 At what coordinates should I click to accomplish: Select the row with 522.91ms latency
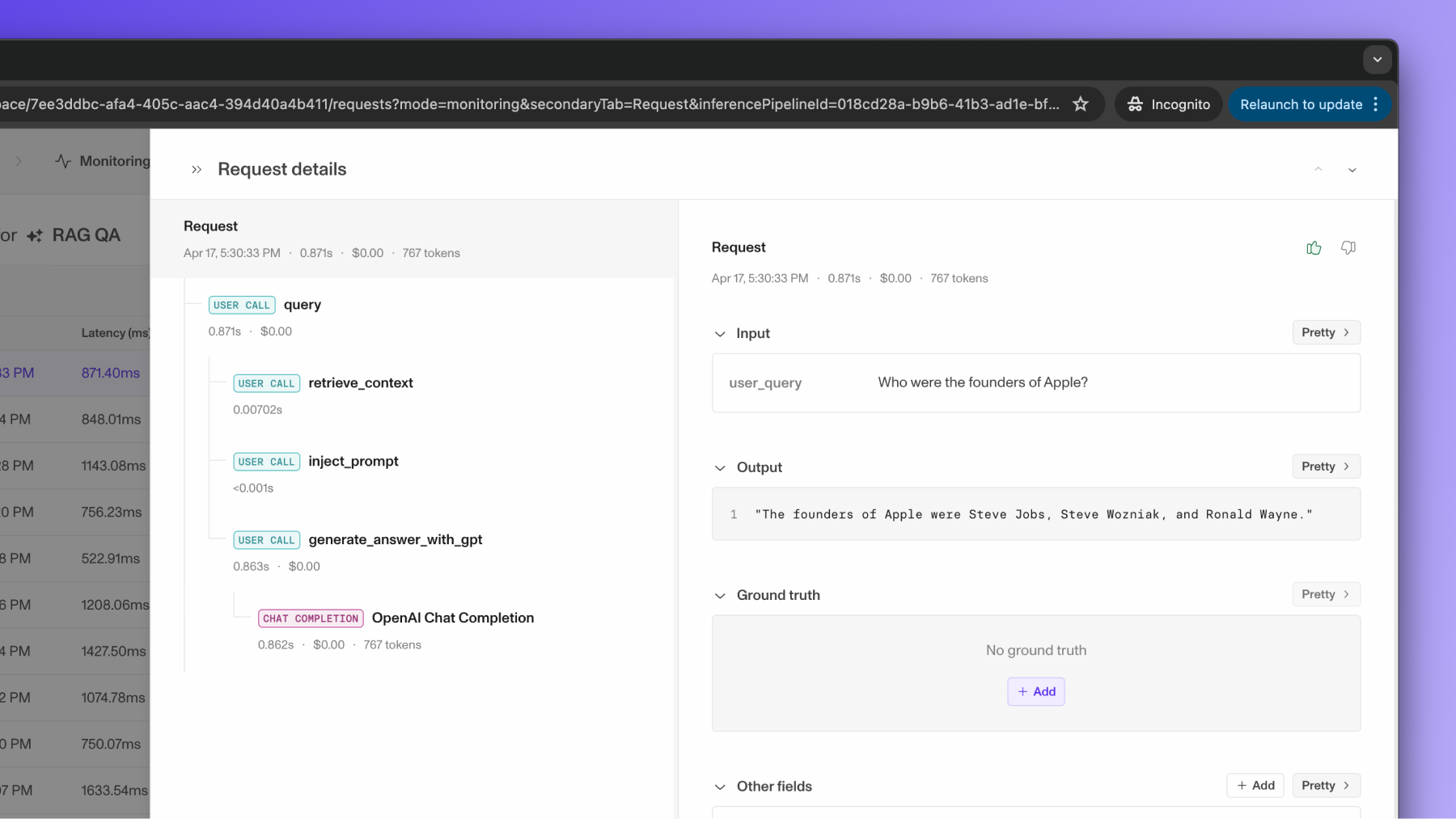[75, 559]
